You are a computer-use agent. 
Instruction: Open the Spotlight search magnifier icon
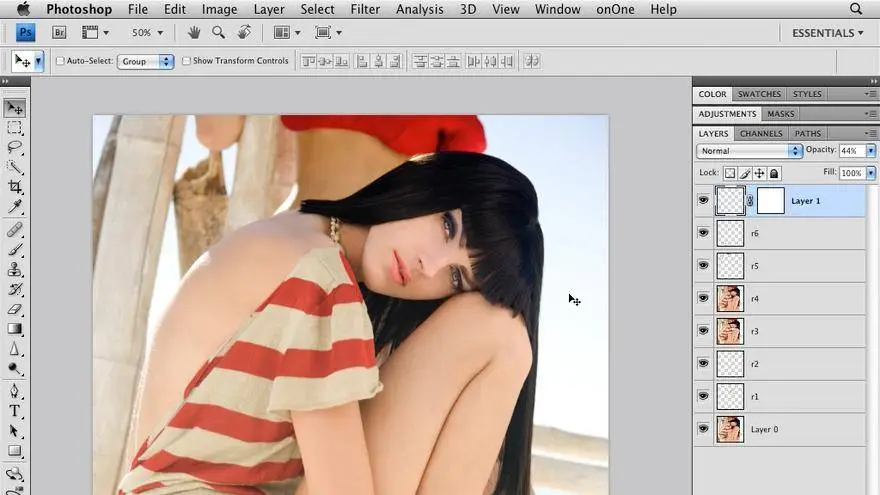[856, 9]
